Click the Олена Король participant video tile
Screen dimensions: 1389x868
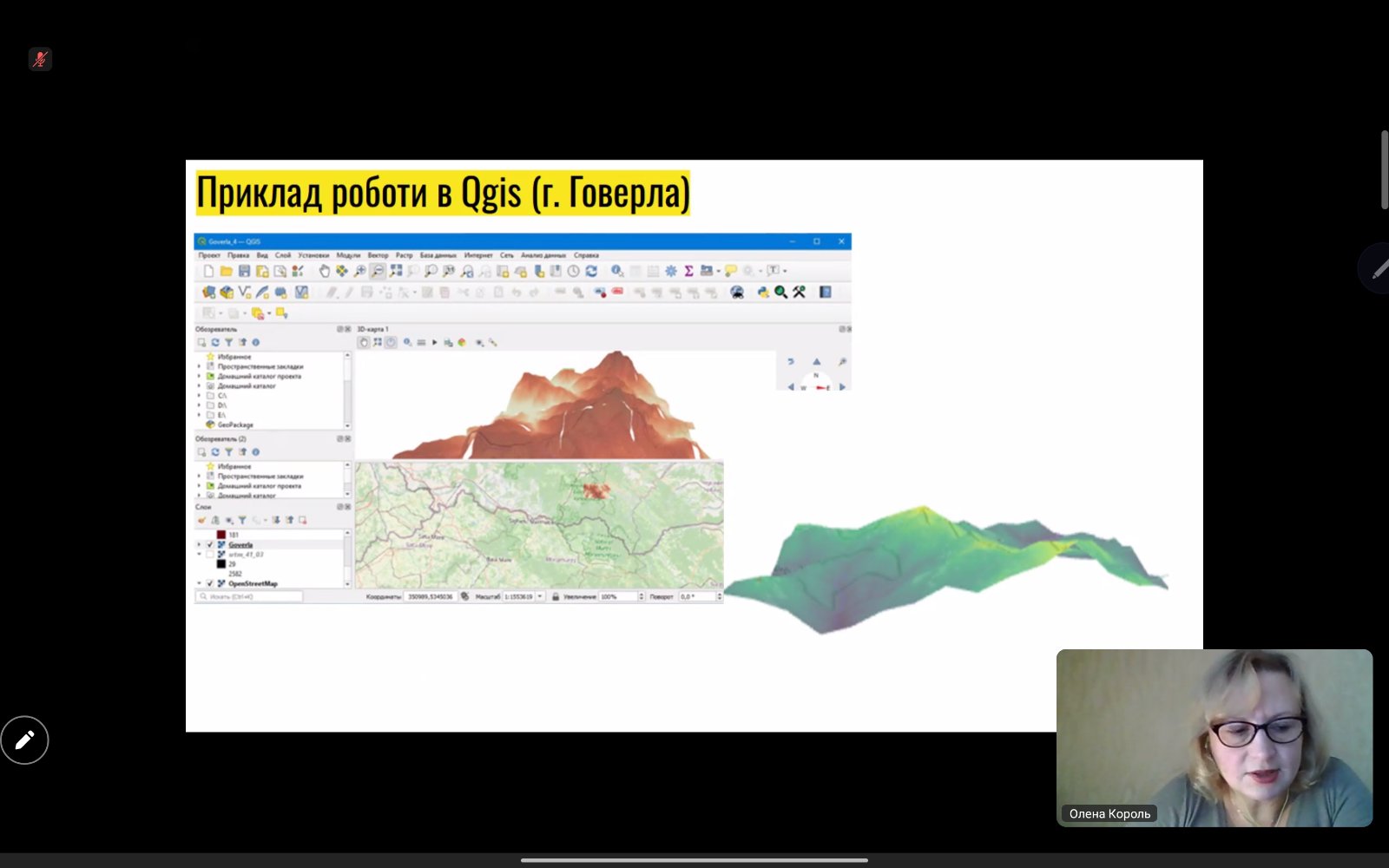(1214, 737)
